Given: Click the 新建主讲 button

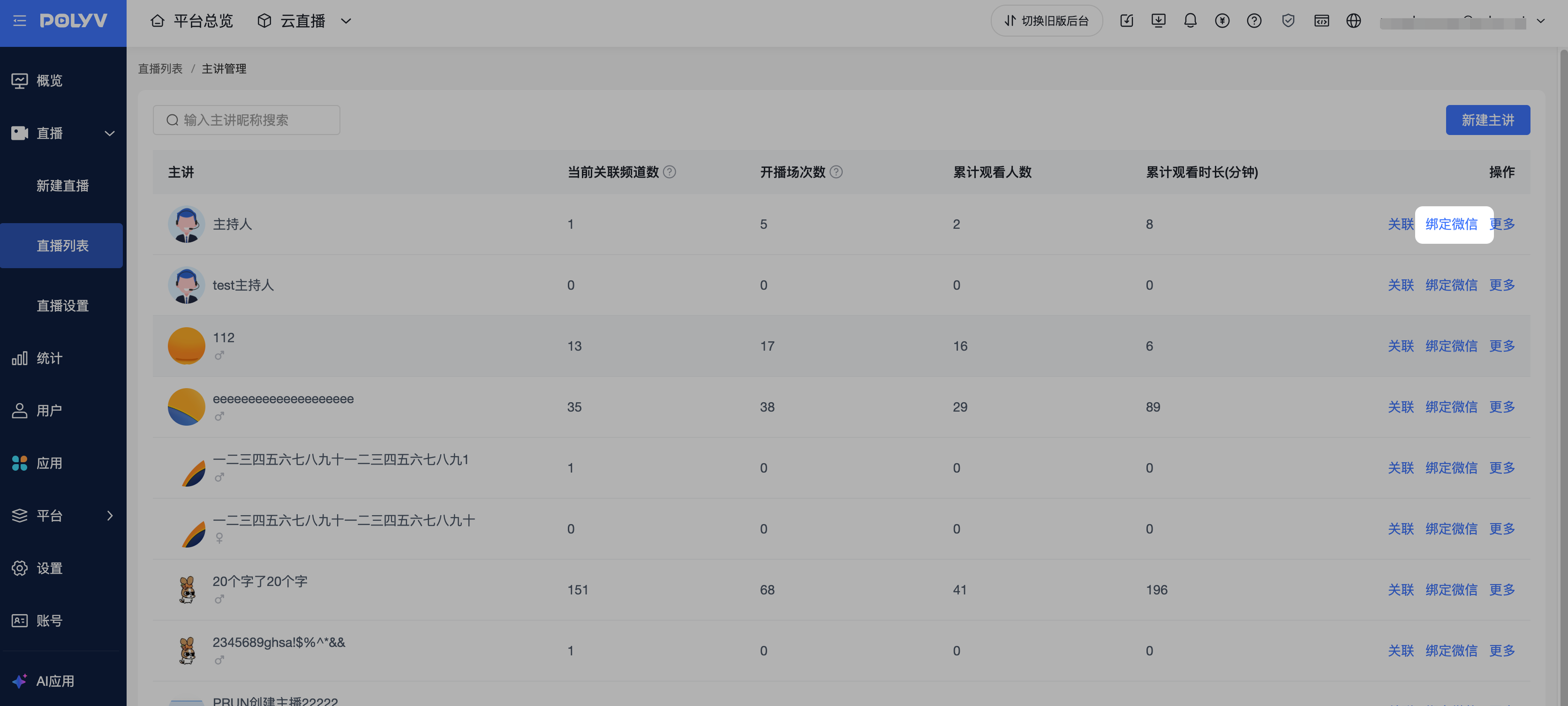Looking at the screenshot, I should [x=1488, y=120].
